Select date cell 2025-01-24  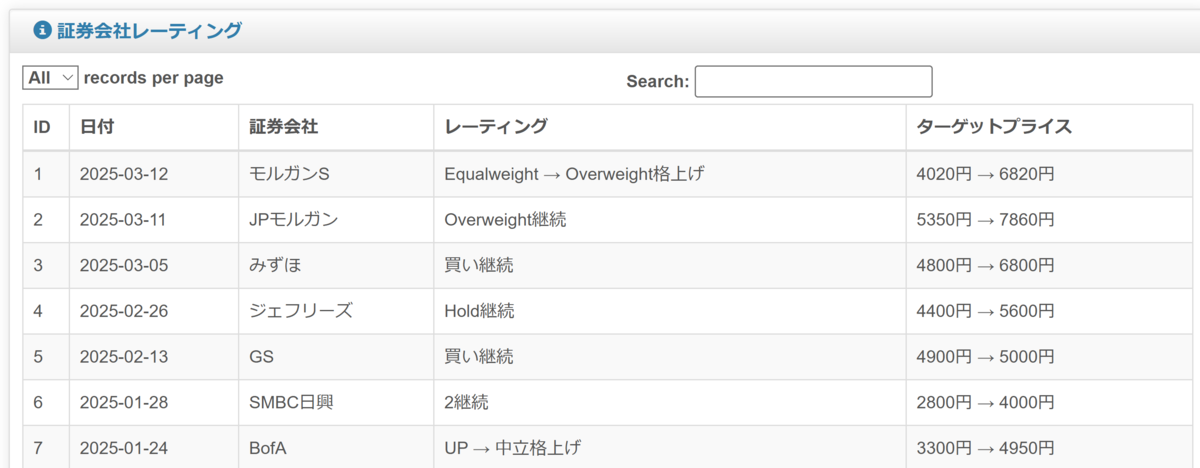[x=154, y=447]
